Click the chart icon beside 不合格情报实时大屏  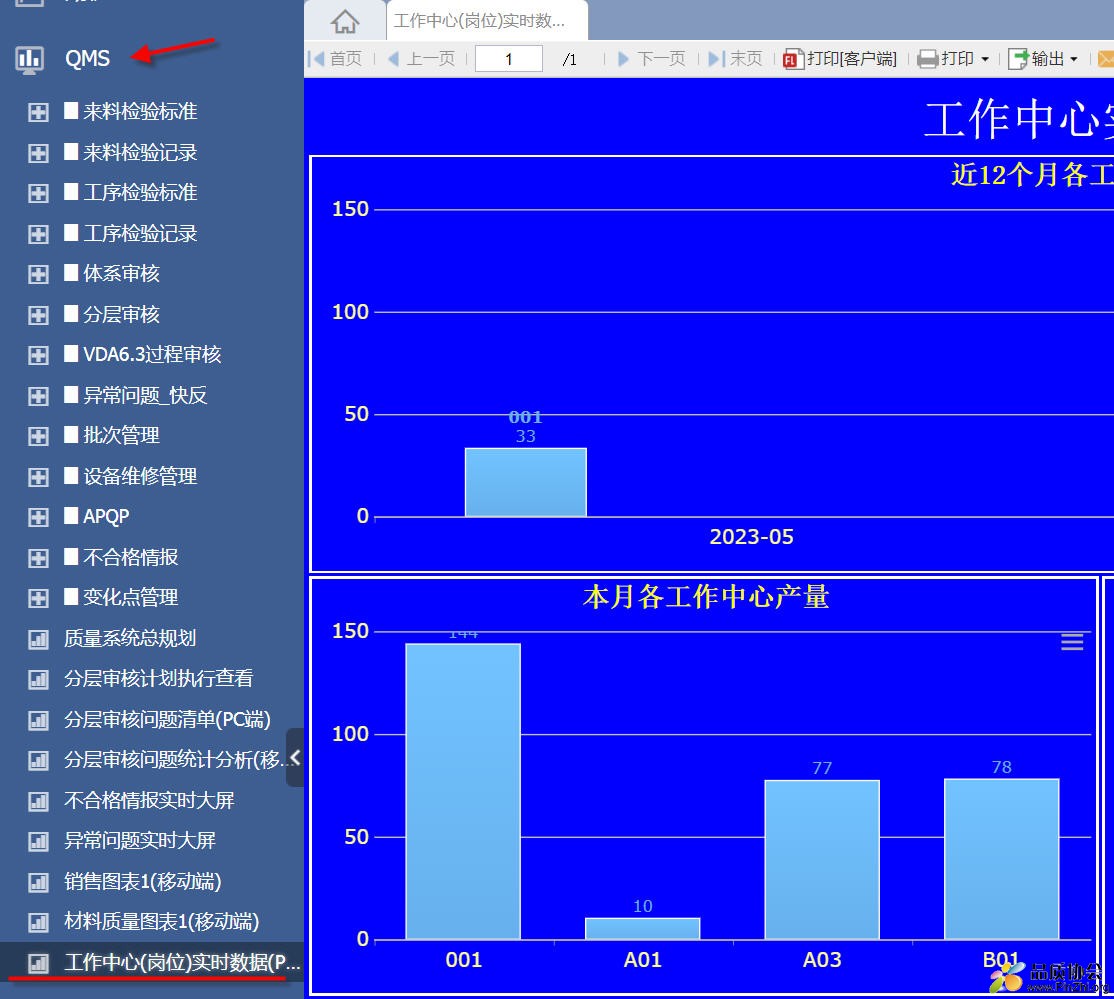38,801
